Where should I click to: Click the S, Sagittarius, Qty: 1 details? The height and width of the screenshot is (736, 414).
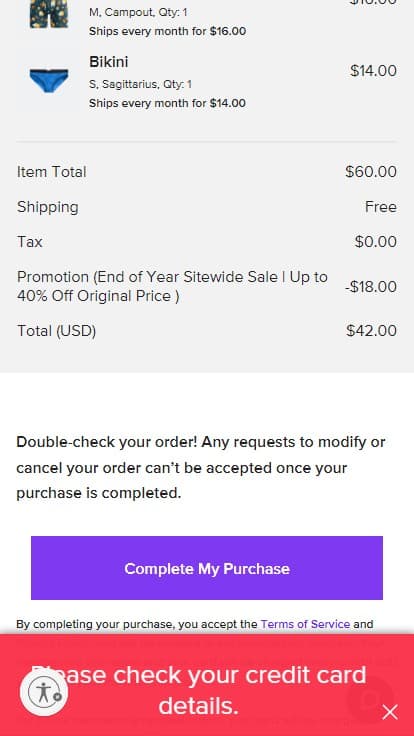tap(140, 84)
